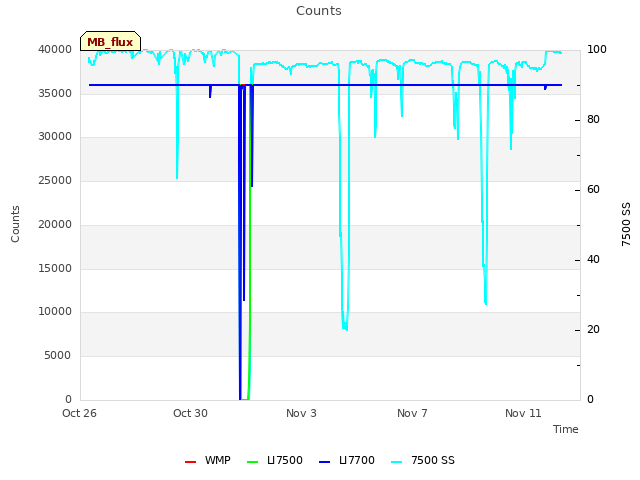640x480 pixels.
Task: Click the MB_flux label tag
Action: (x=110, y=41)
